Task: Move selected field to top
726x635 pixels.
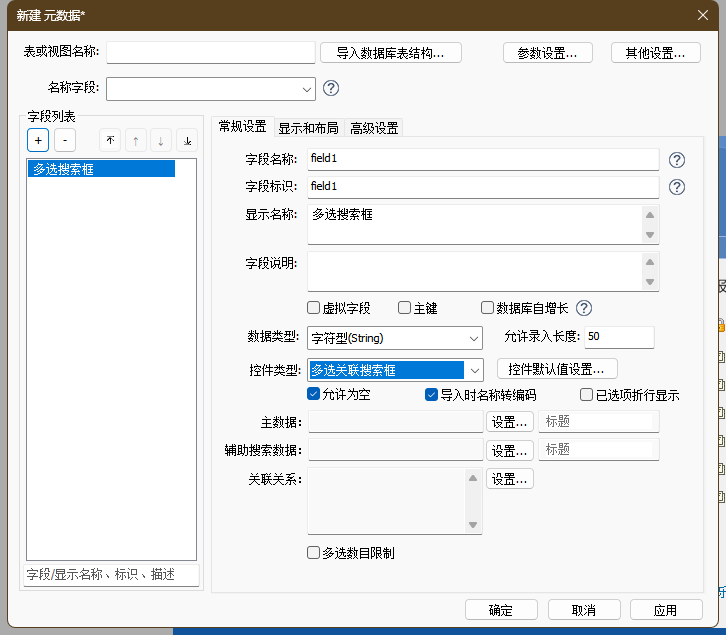Action: [x=109, y=141]
